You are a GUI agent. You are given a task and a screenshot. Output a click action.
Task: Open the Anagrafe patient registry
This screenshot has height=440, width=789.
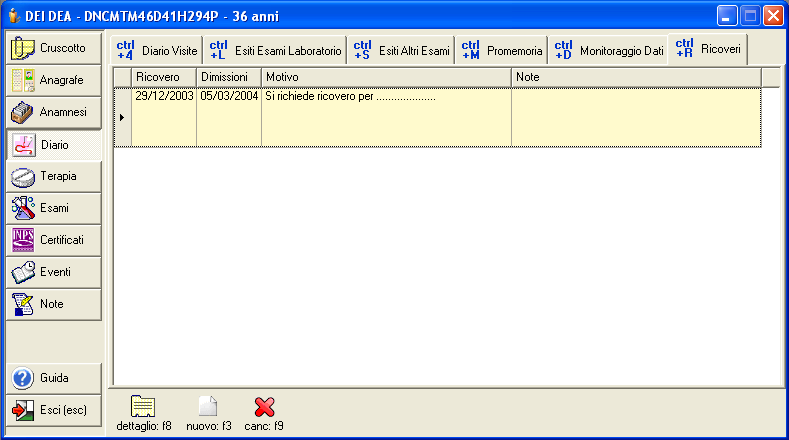[53, 80]
